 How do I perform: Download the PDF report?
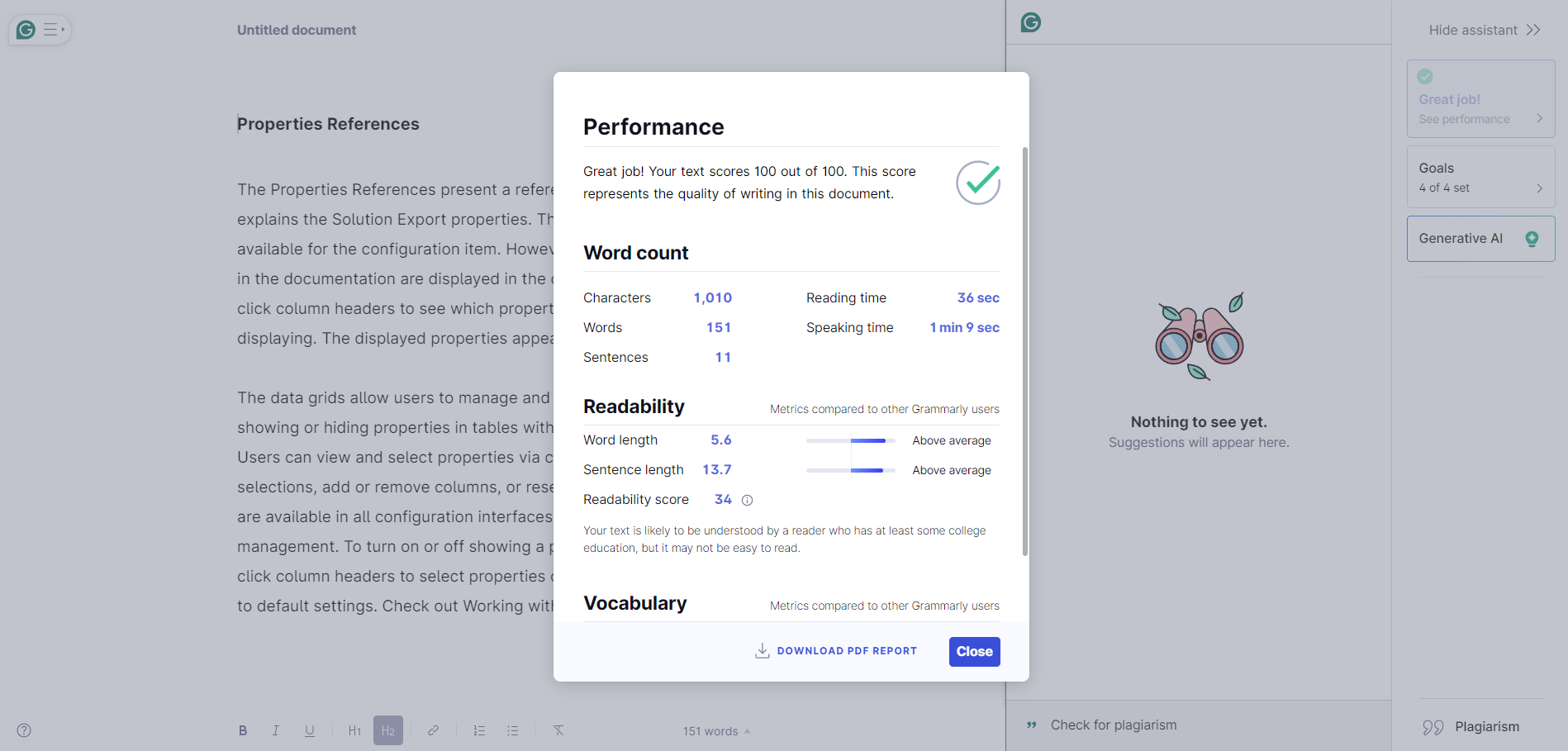click(836, 651)
